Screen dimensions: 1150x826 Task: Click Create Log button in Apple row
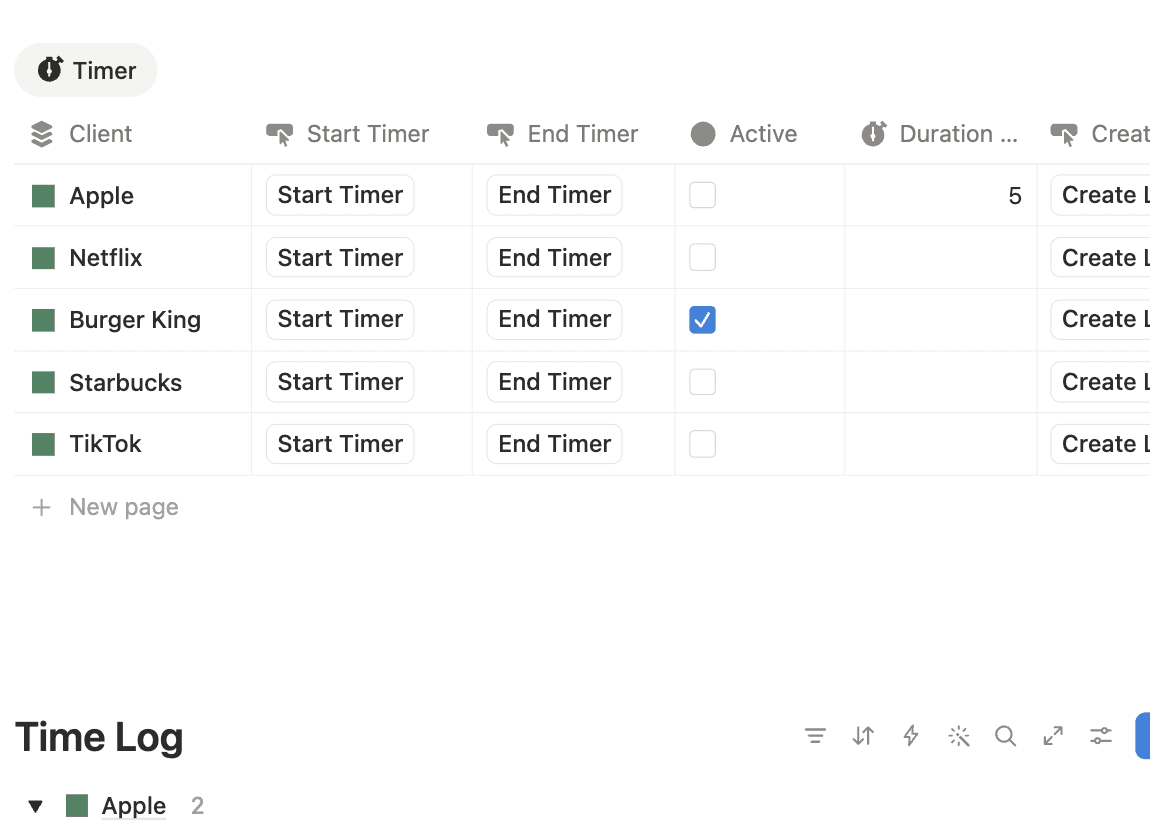click(x=1101, y=195)
